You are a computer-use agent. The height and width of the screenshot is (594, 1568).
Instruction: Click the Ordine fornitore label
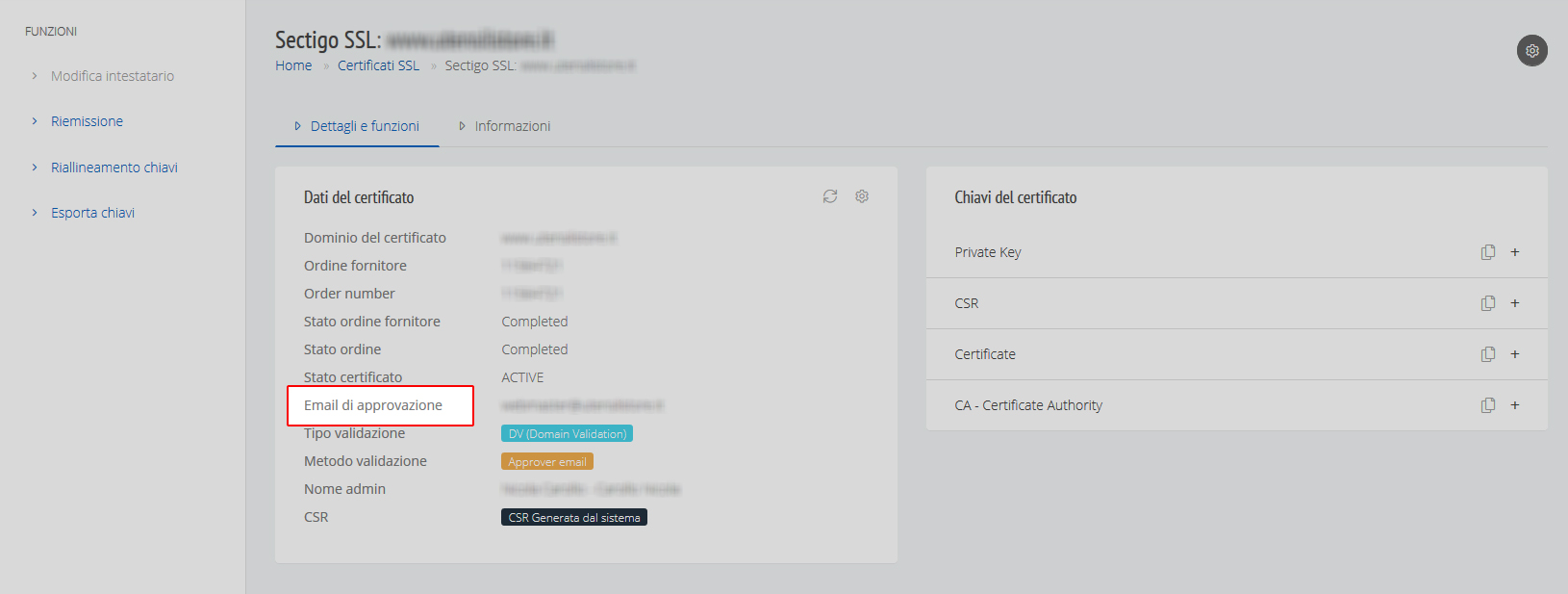click(355, 266)
